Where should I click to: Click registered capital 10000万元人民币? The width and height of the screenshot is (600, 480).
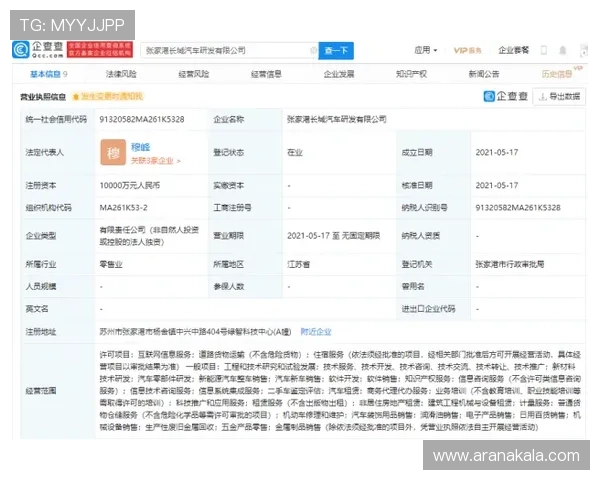click(130, 186)
